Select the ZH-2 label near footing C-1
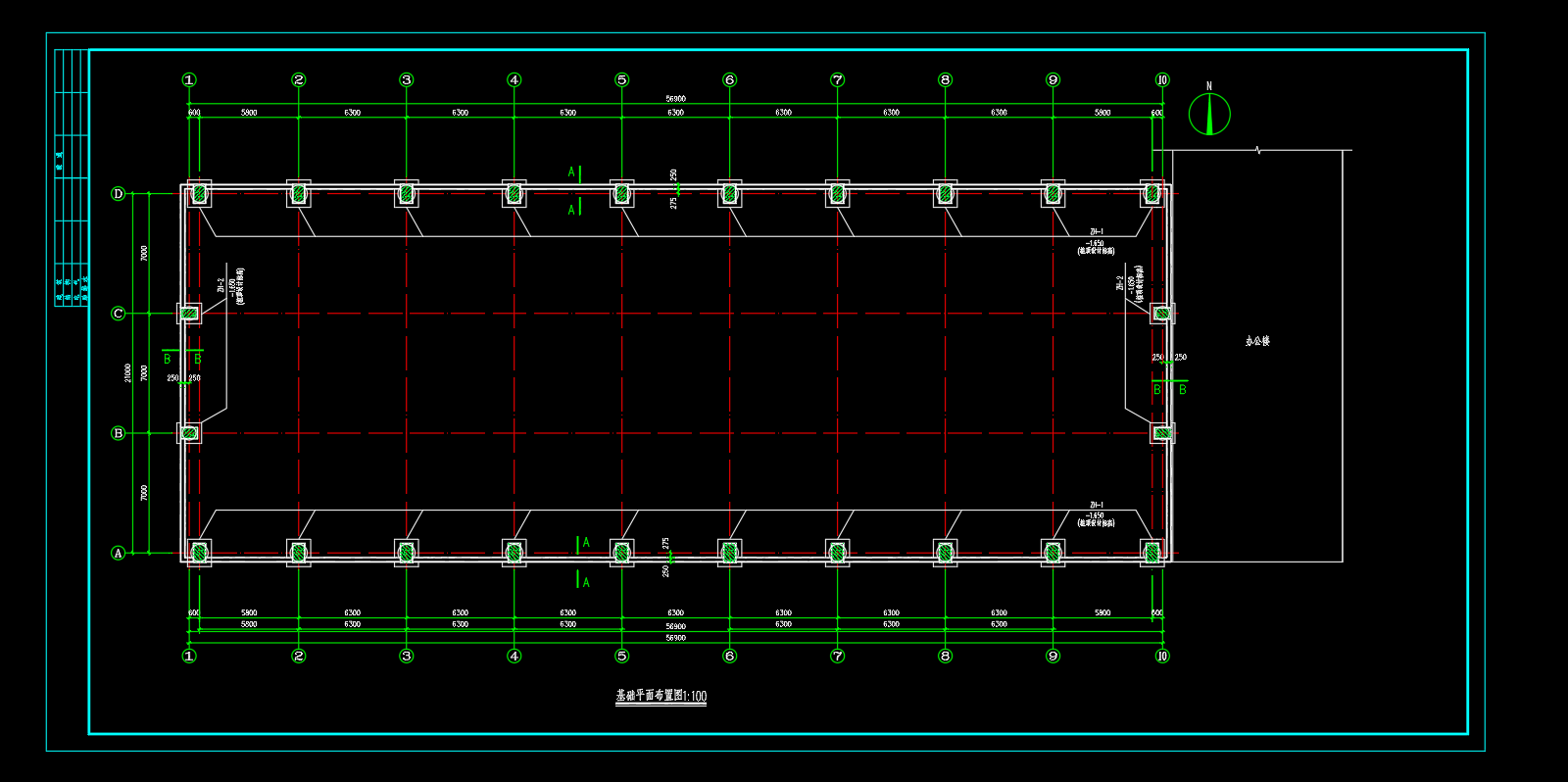Viewport: 1568px width, 782px height. coord(220,286)
